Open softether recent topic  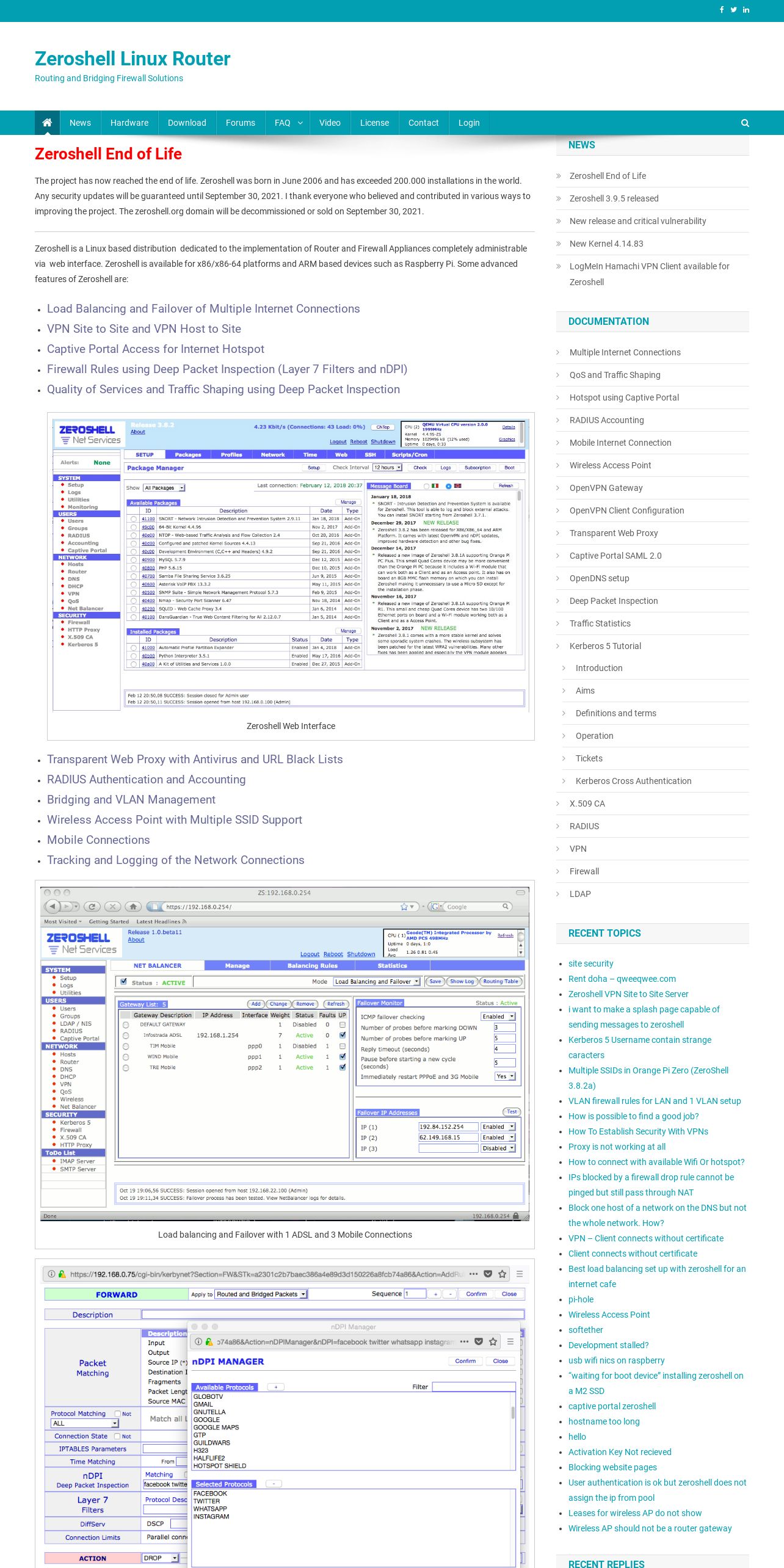586,1330
